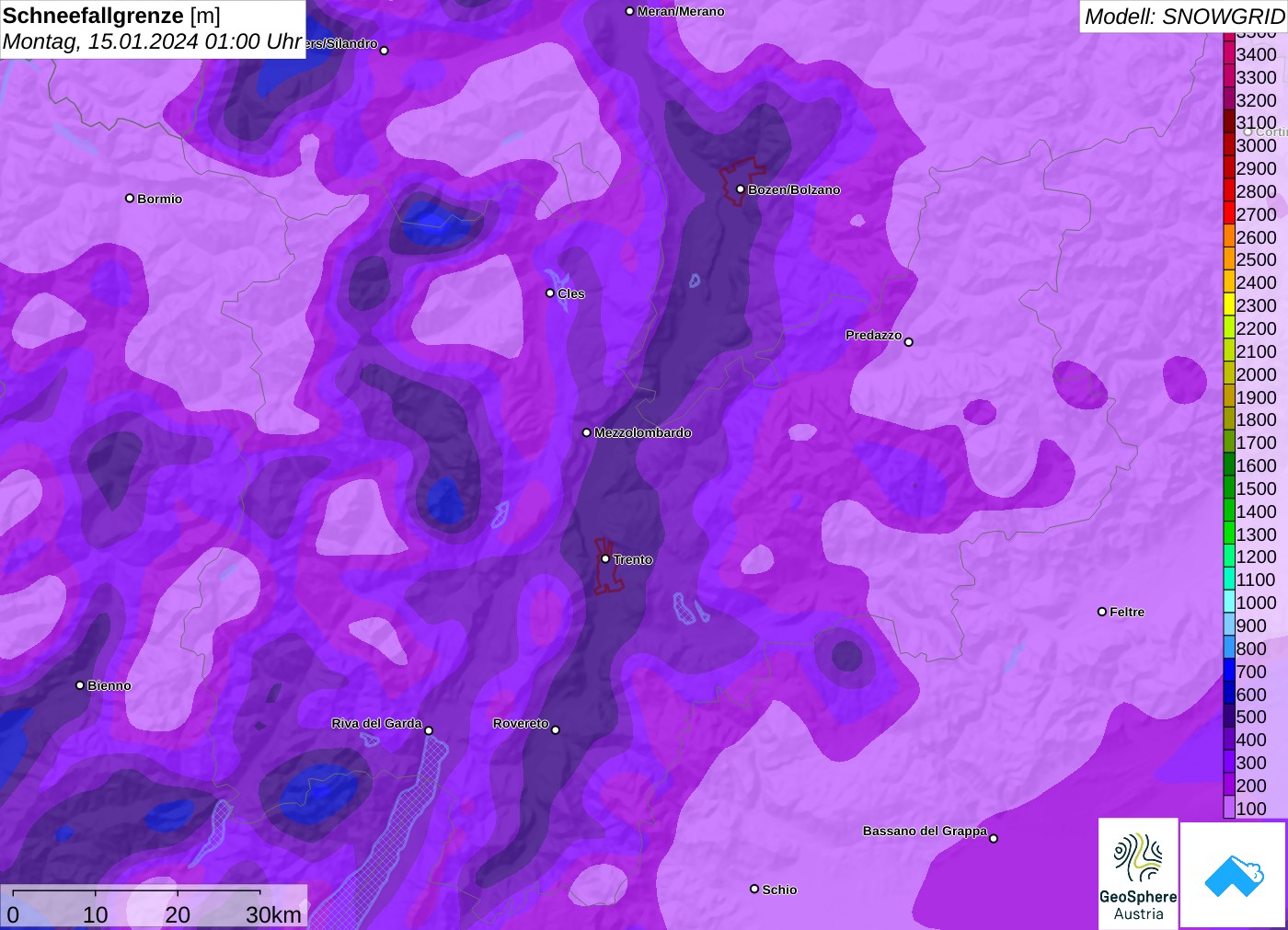Viewport: 1288px width, 930px height.
Task: Click the 2700 m red legend swatch
Action: 1229,213
